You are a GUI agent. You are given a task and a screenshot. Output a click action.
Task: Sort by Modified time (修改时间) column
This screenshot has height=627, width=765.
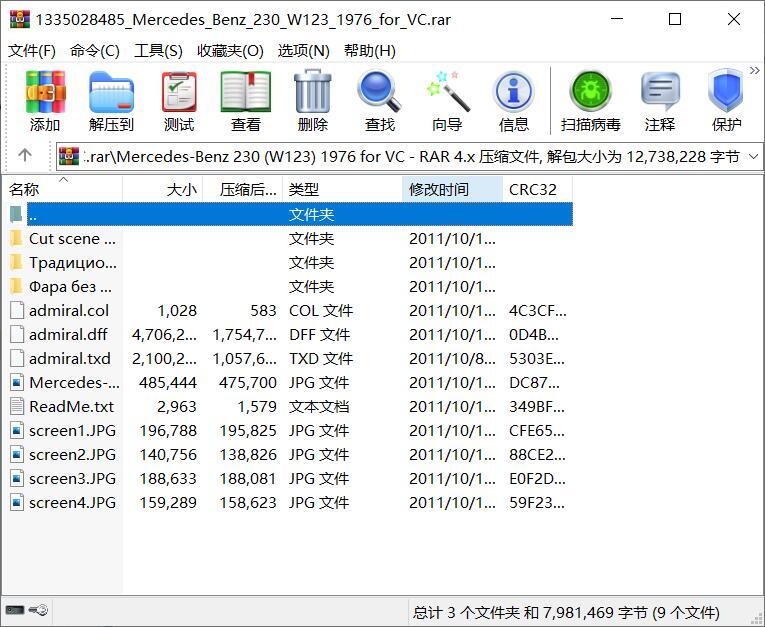(453, 189)
